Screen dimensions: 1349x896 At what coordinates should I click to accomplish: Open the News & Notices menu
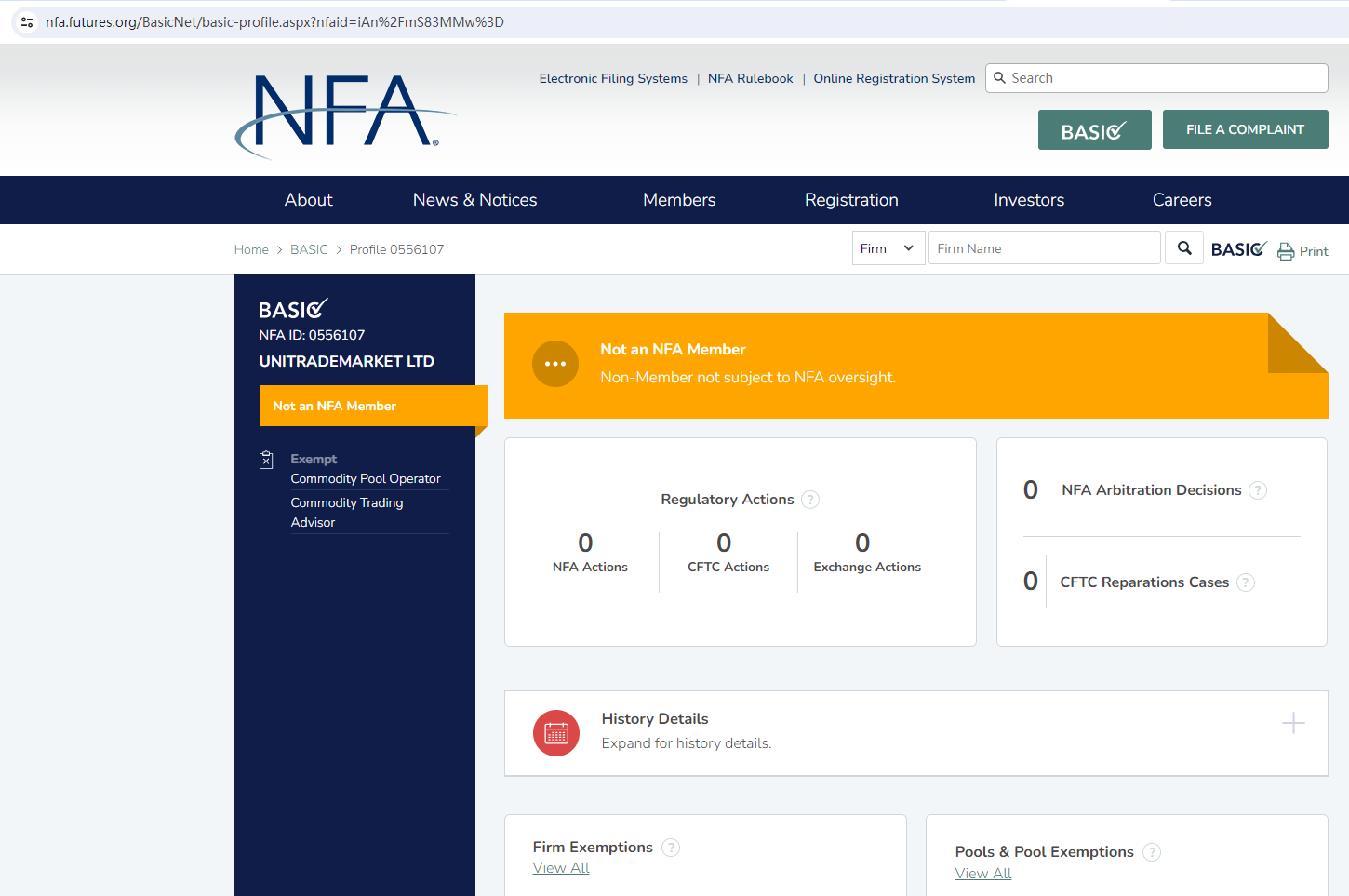pos(474,200)
